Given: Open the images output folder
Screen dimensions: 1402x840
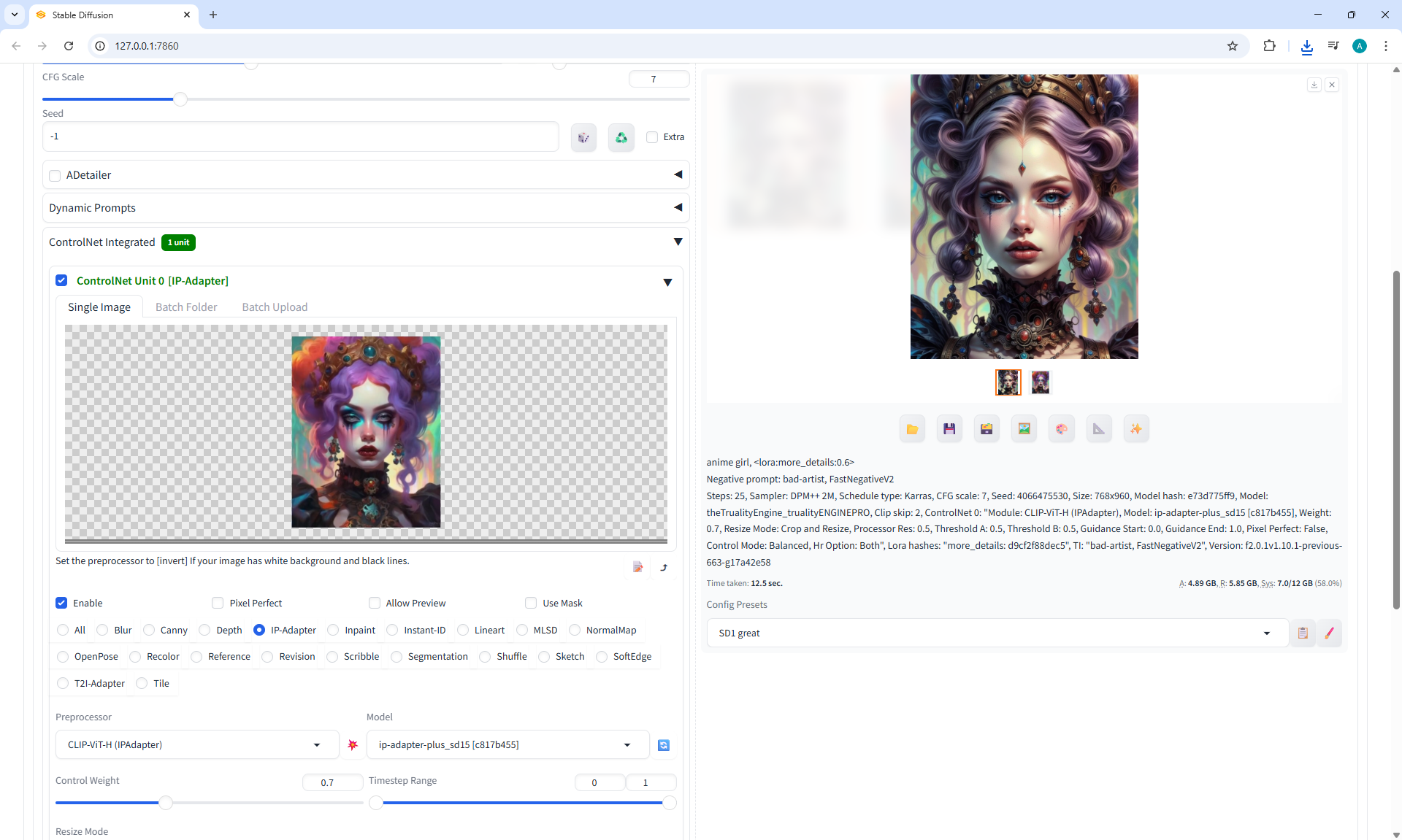Looking at the screenshot, I should pos(912,429).
